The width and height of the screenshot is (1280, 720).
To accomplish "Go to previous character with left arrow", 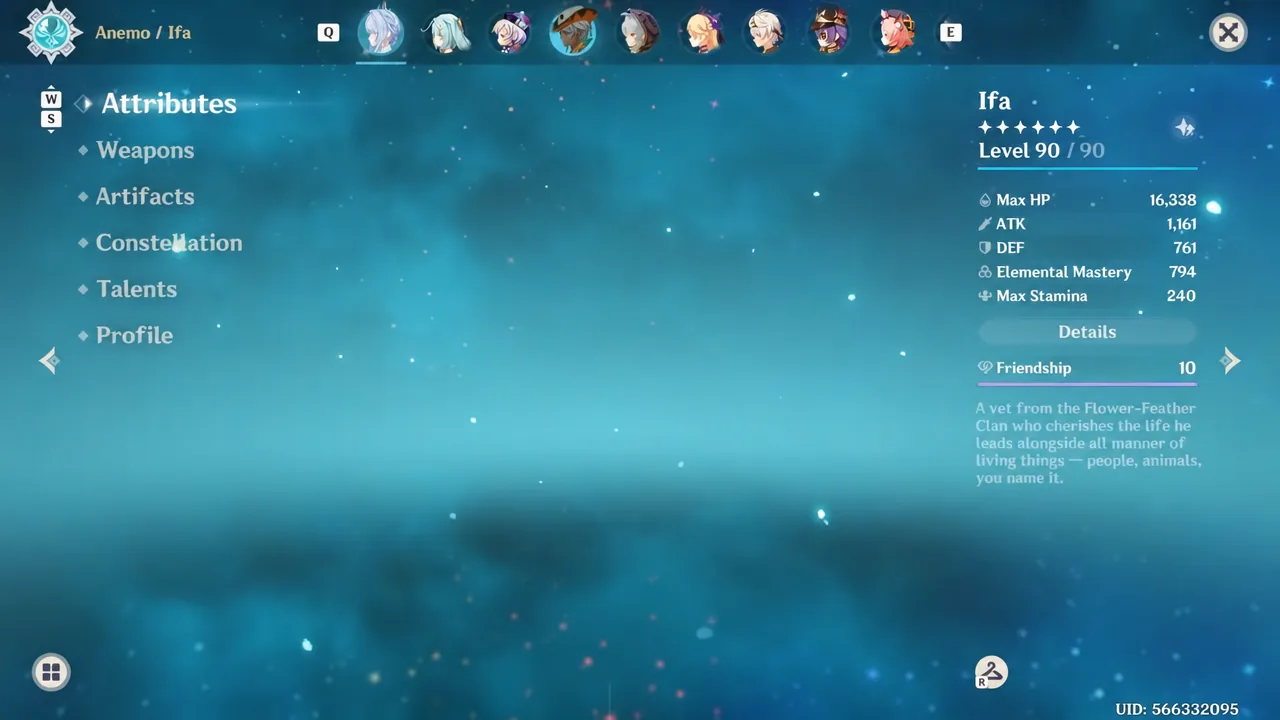I will pos(49,361).
